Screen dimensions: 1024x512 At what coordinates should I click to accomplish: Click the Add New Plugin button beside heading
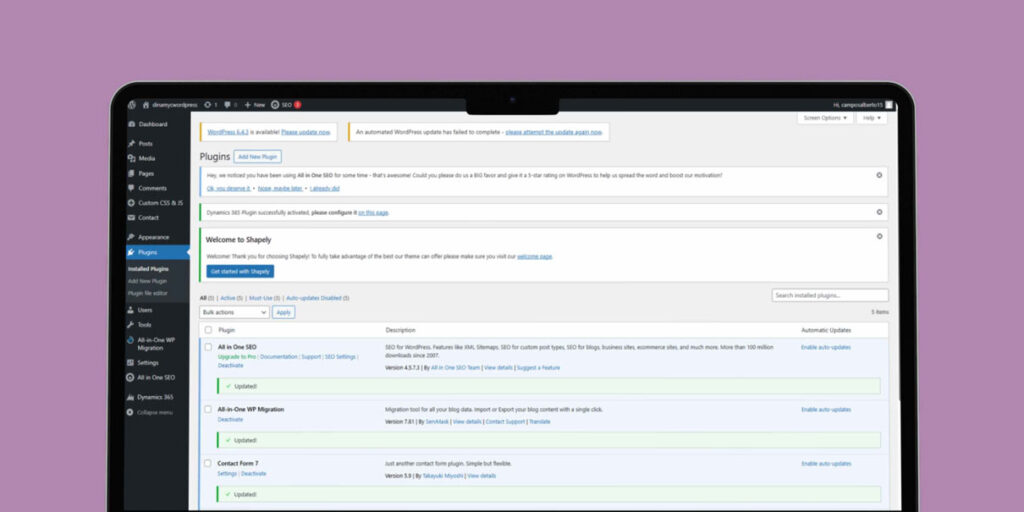(257, 157)
